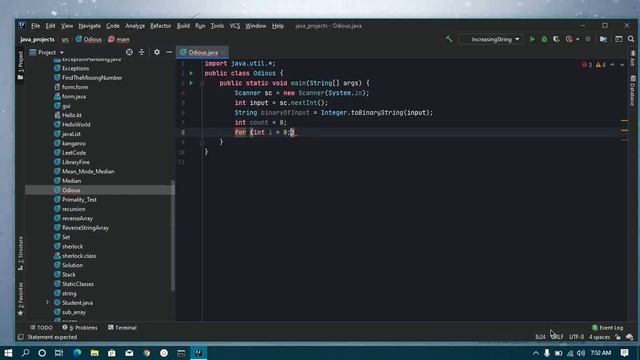The image size is (640, 360).
Task: Open Run Anything window icon
Action: [x=619, y=39]
